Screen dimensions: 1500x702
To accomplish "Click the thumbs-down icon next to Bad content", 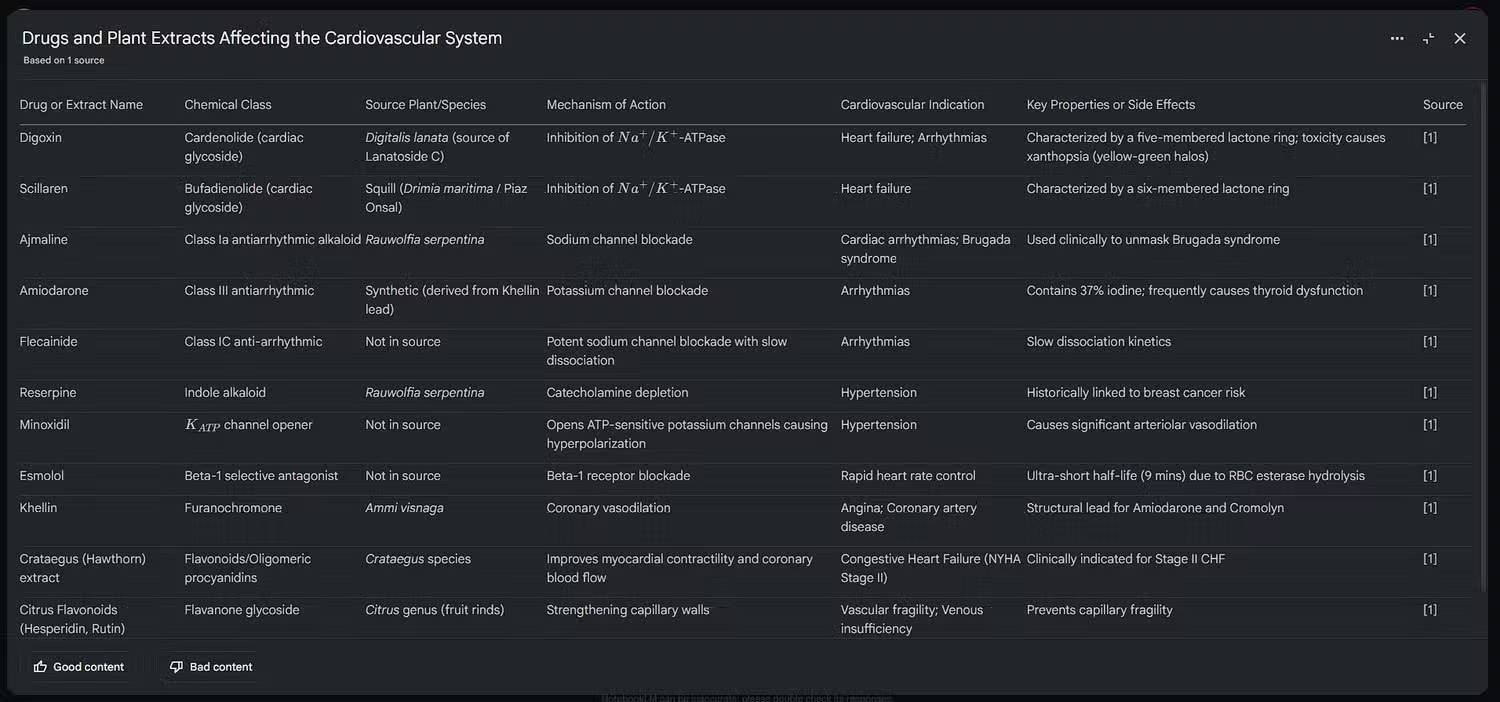I will (x=175, y=665).
